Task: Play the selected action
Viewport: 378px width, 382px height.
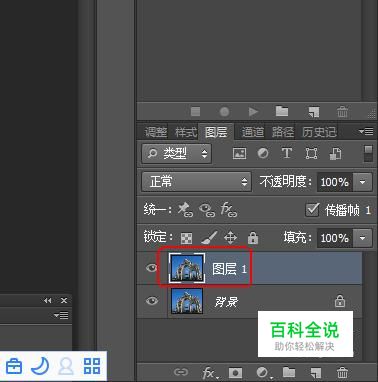Action: pyautogui.click(x=253, y=112)
